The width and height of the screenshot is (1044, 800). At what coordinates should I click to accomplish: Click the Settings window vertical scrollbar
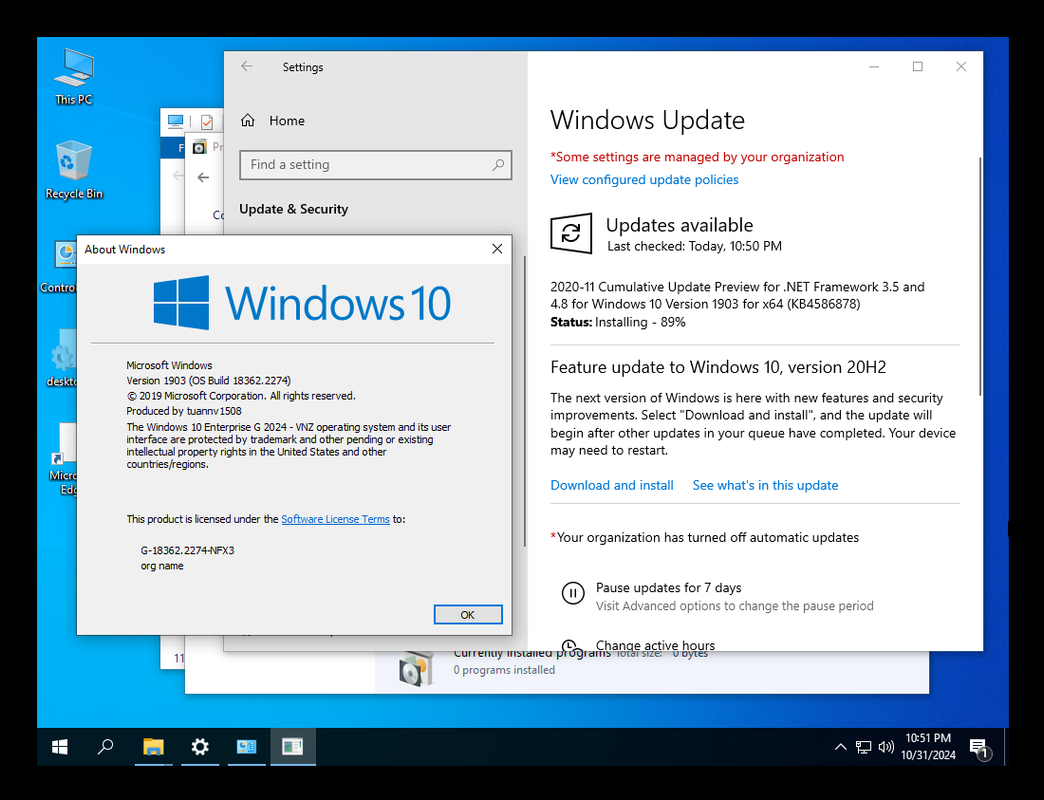point(980,276)
